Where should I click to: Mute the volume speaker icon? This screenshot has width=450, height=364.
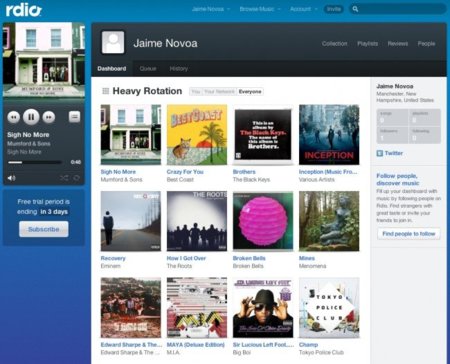click(x=11, y=178)
